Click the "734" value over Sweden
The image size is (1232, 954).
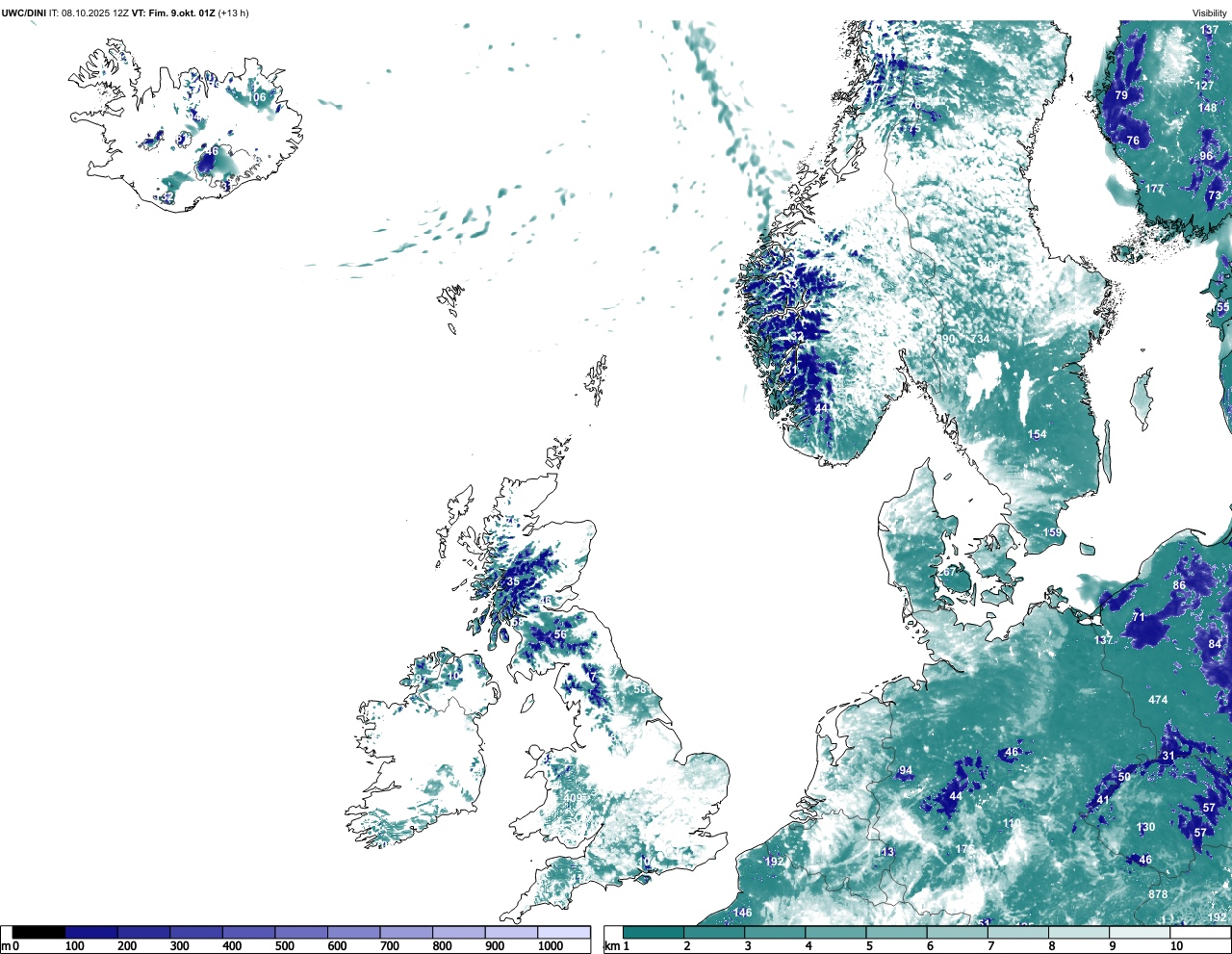[980, 339]
